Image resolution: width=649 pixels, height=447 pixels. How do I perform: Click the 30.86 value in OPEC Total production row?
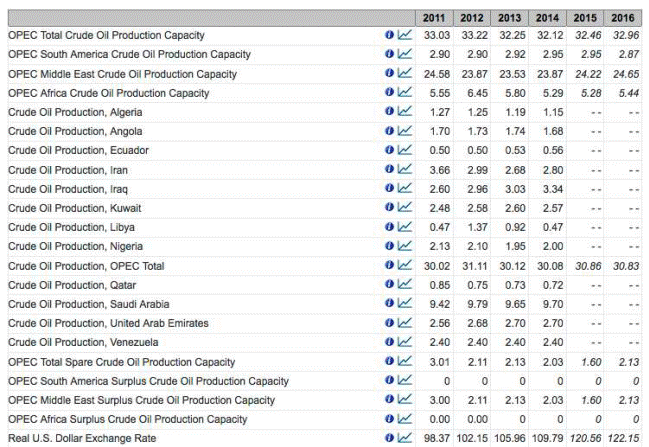588,266
